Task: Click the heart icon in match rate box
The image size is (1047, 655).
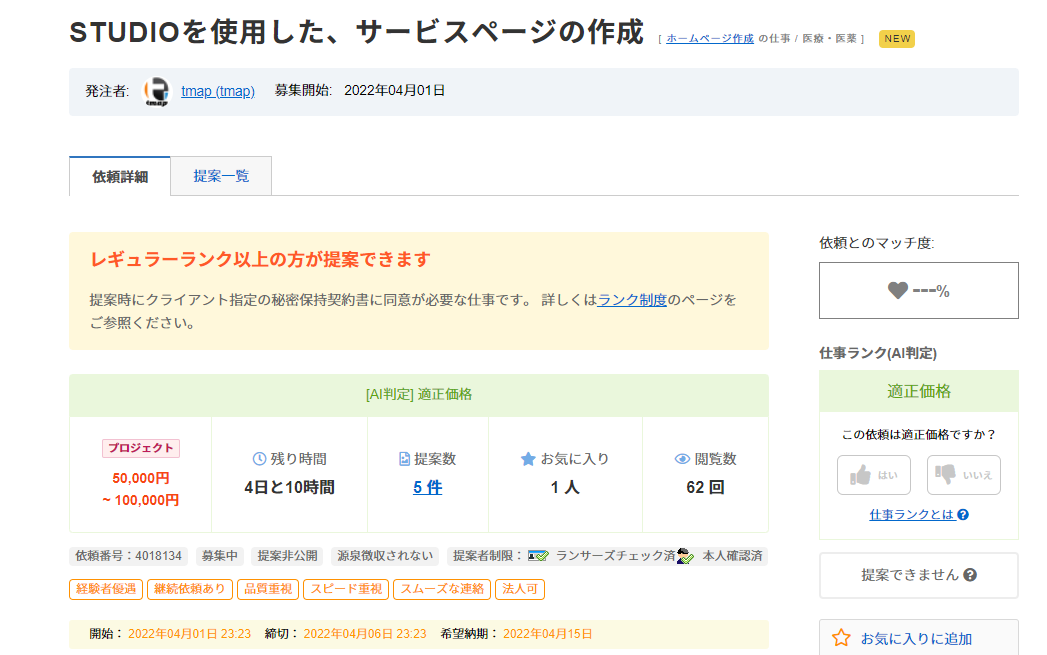Action: coord(897,290)
